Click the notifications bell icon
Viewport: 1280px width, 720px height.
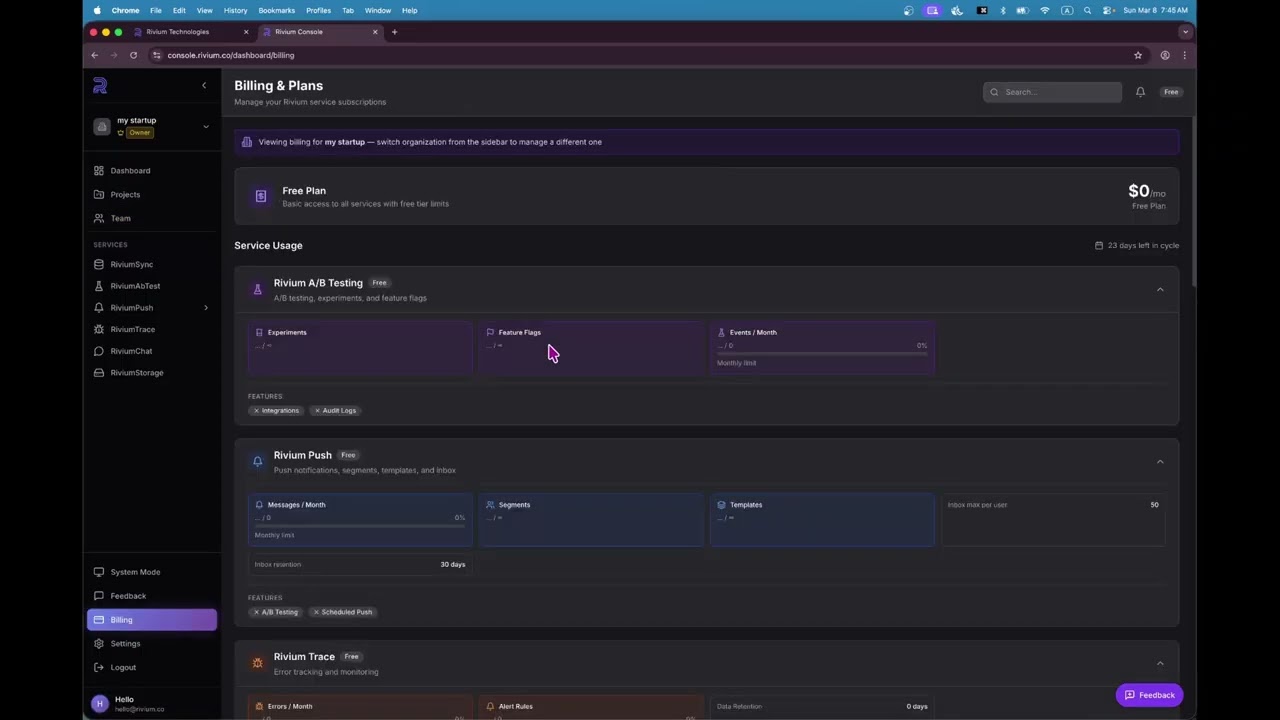[1140, 92]
